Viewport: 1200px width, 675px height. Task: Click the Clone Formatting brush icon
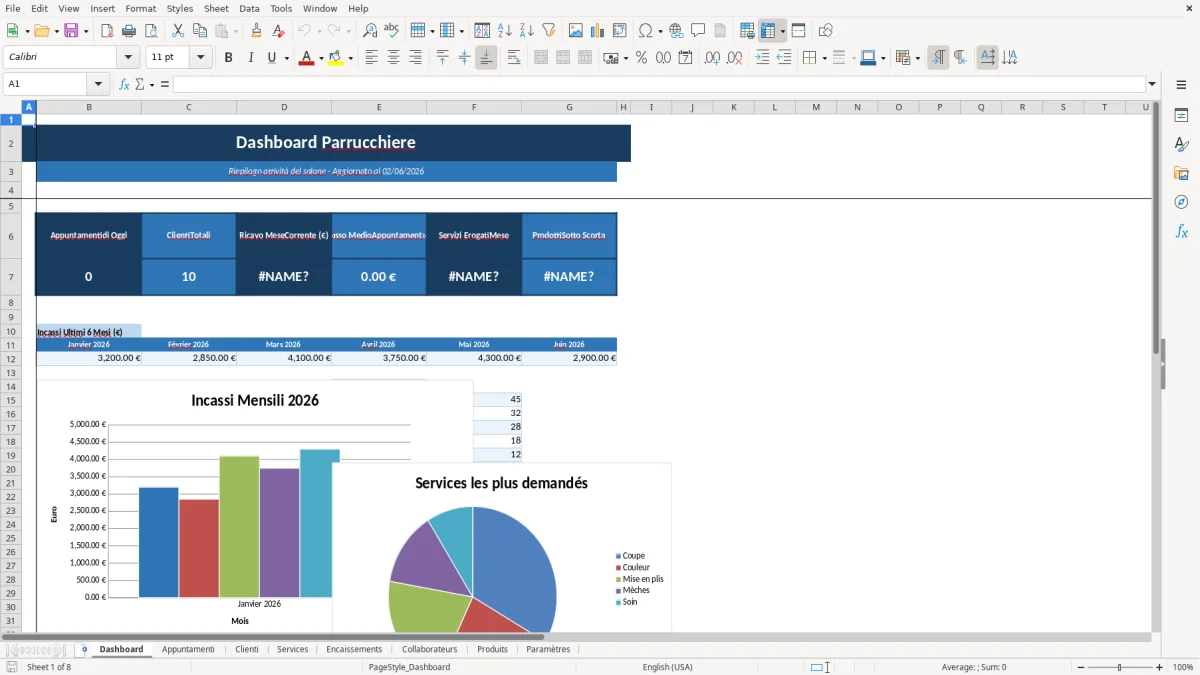[x=257, y=31]
